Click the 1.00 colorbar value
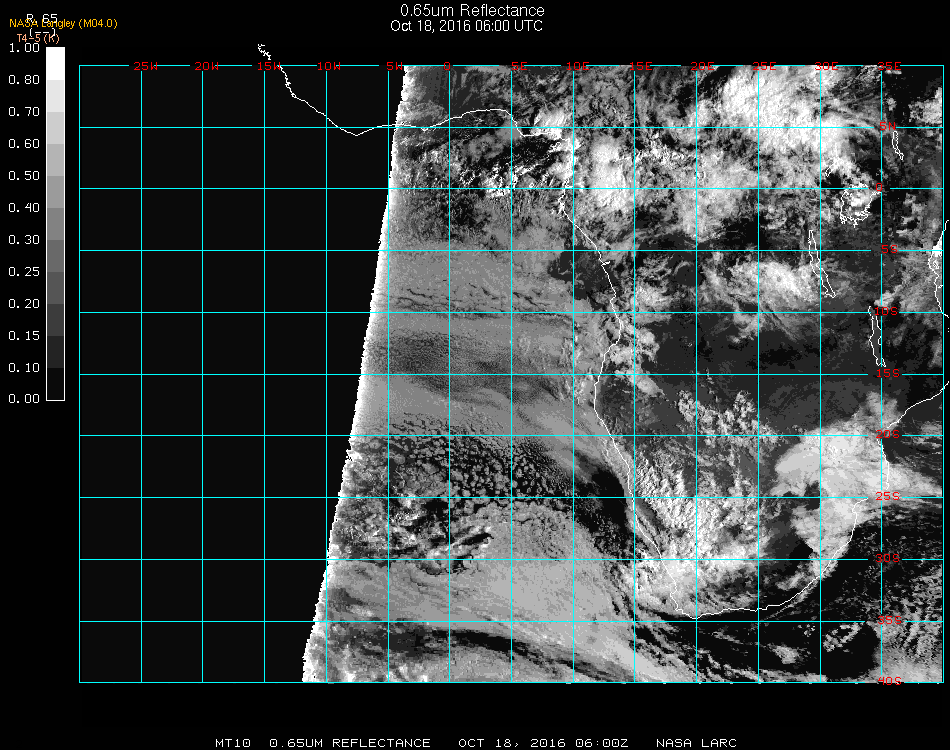 [24, 48]
